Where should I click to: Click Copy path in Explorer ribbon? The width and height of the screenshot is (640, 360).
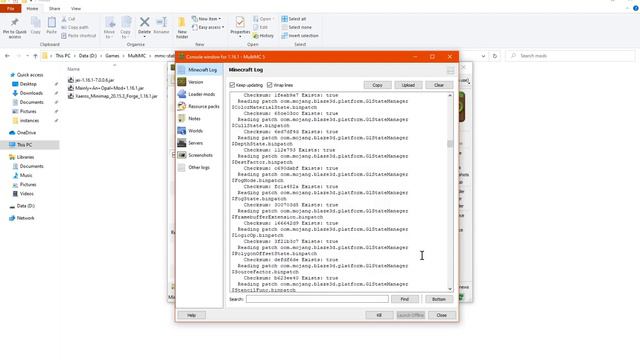[75, 27]
